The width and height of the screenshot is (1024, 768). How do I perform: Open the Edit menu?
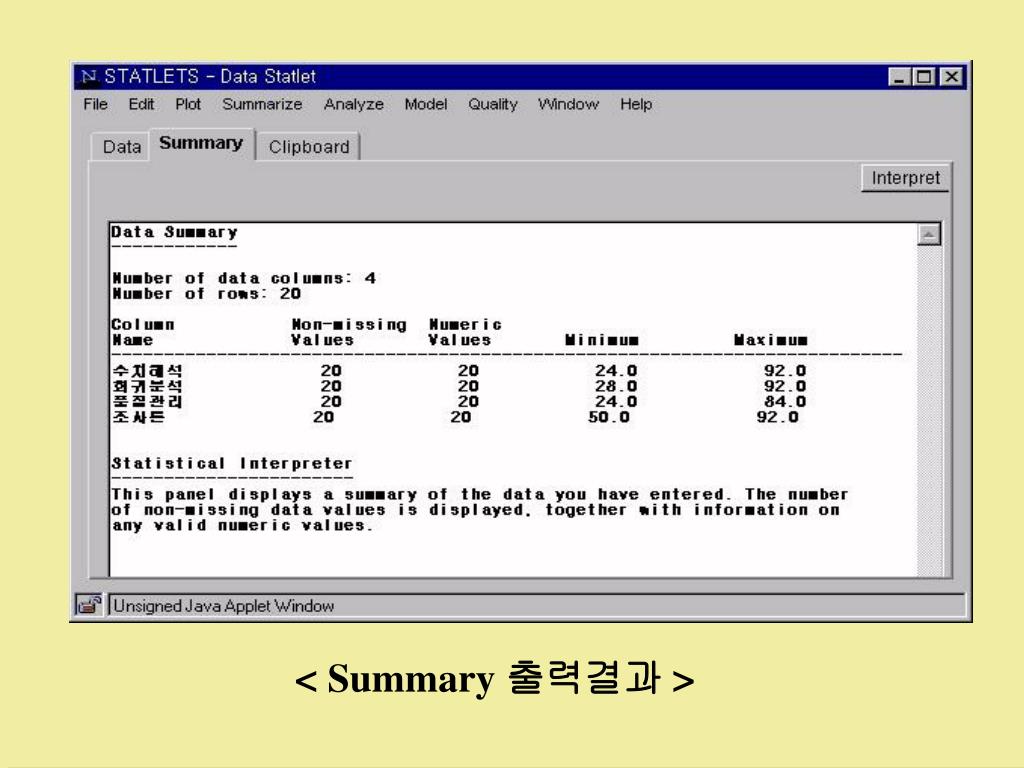(141, 104)
